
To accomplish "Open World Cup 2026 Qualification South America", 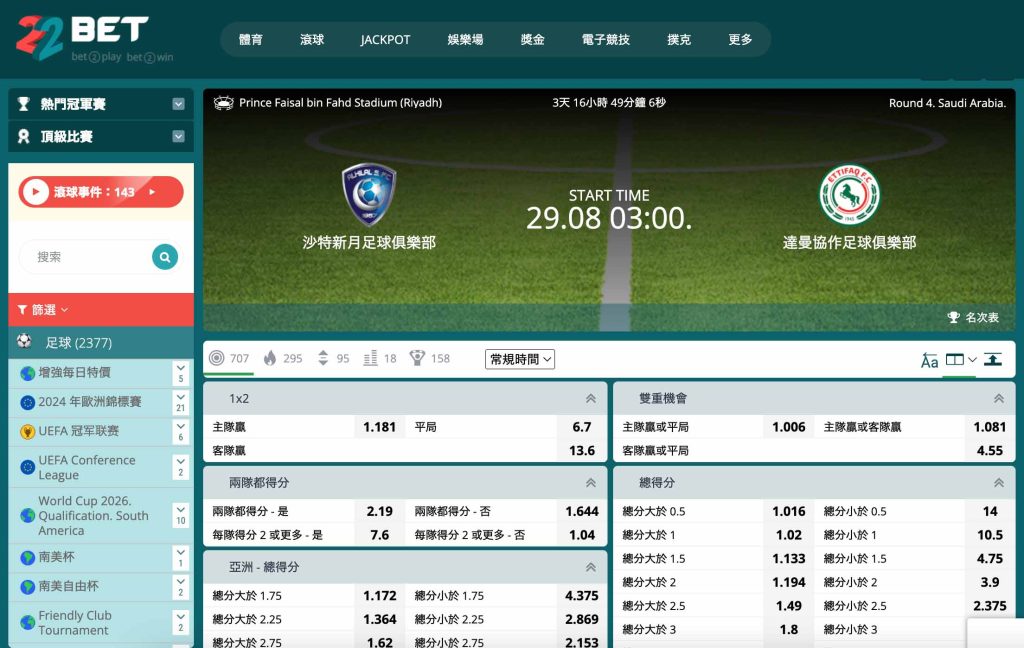I will point(93,515).
